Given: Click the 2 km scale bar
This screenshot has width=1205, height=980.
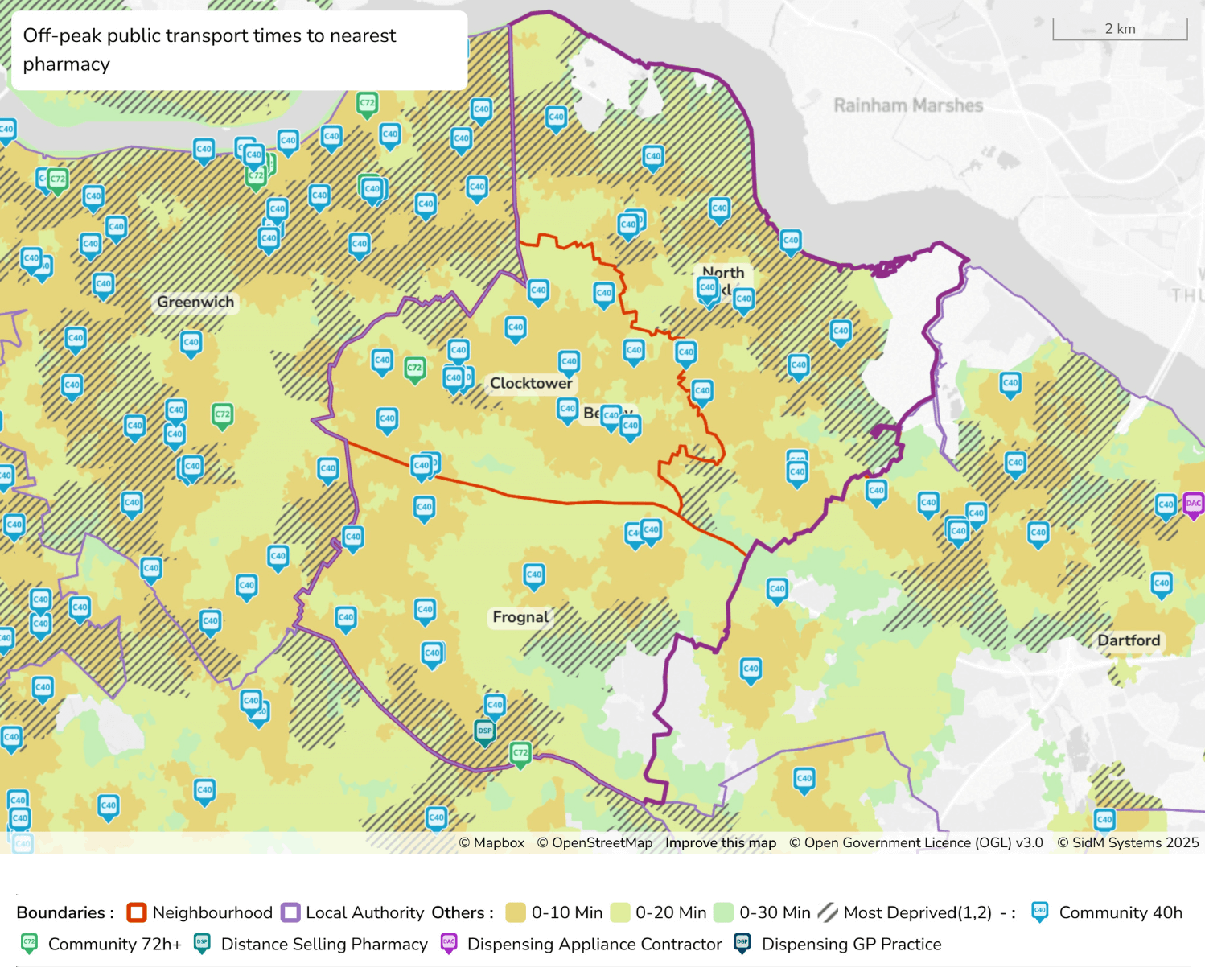Looking at the screenshot, I should click(1120, 27).
